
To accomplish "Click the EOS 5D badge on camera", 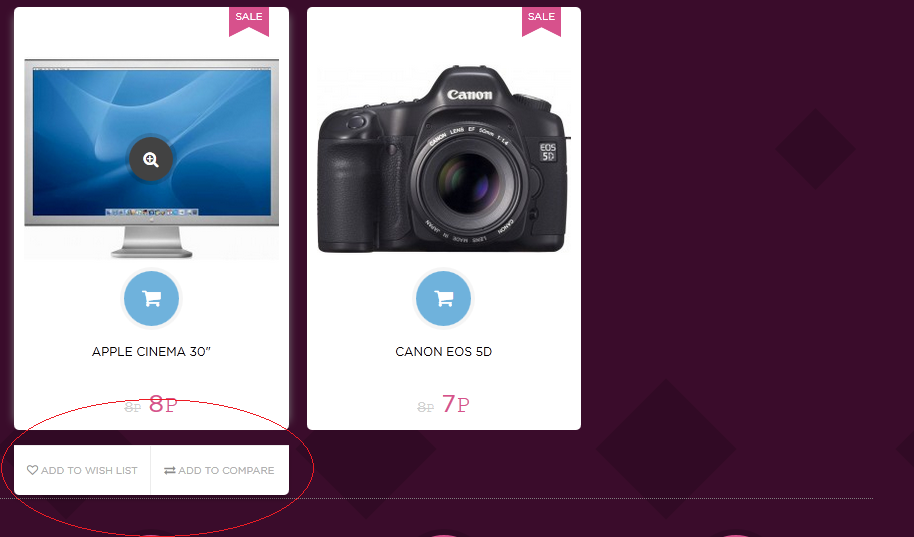I will point(548,152).
